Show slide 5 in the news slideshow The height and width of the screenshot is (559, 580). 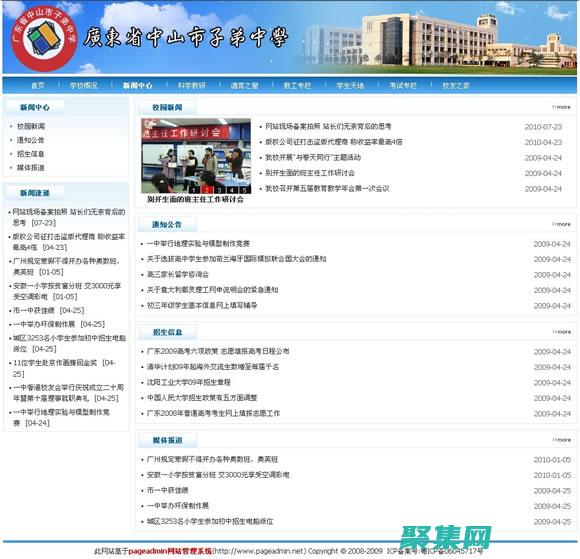coord(245,190)
